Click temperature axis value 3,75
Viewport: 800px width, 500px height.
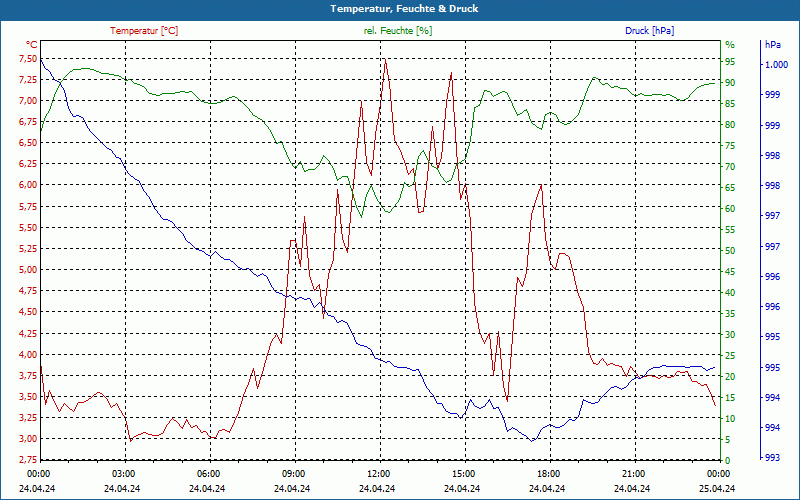pos(28,376)
